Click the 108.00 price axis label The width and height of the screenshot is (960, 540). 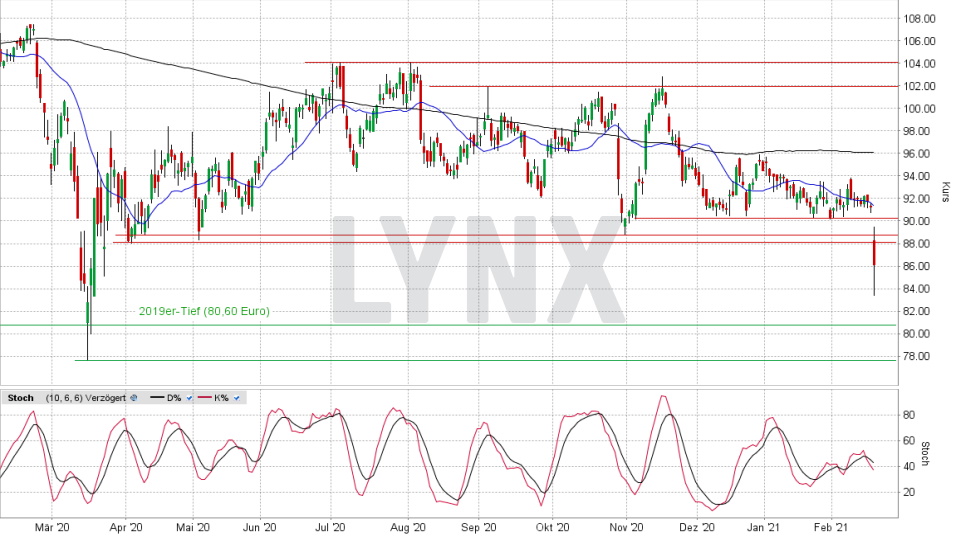pos(920,19)
